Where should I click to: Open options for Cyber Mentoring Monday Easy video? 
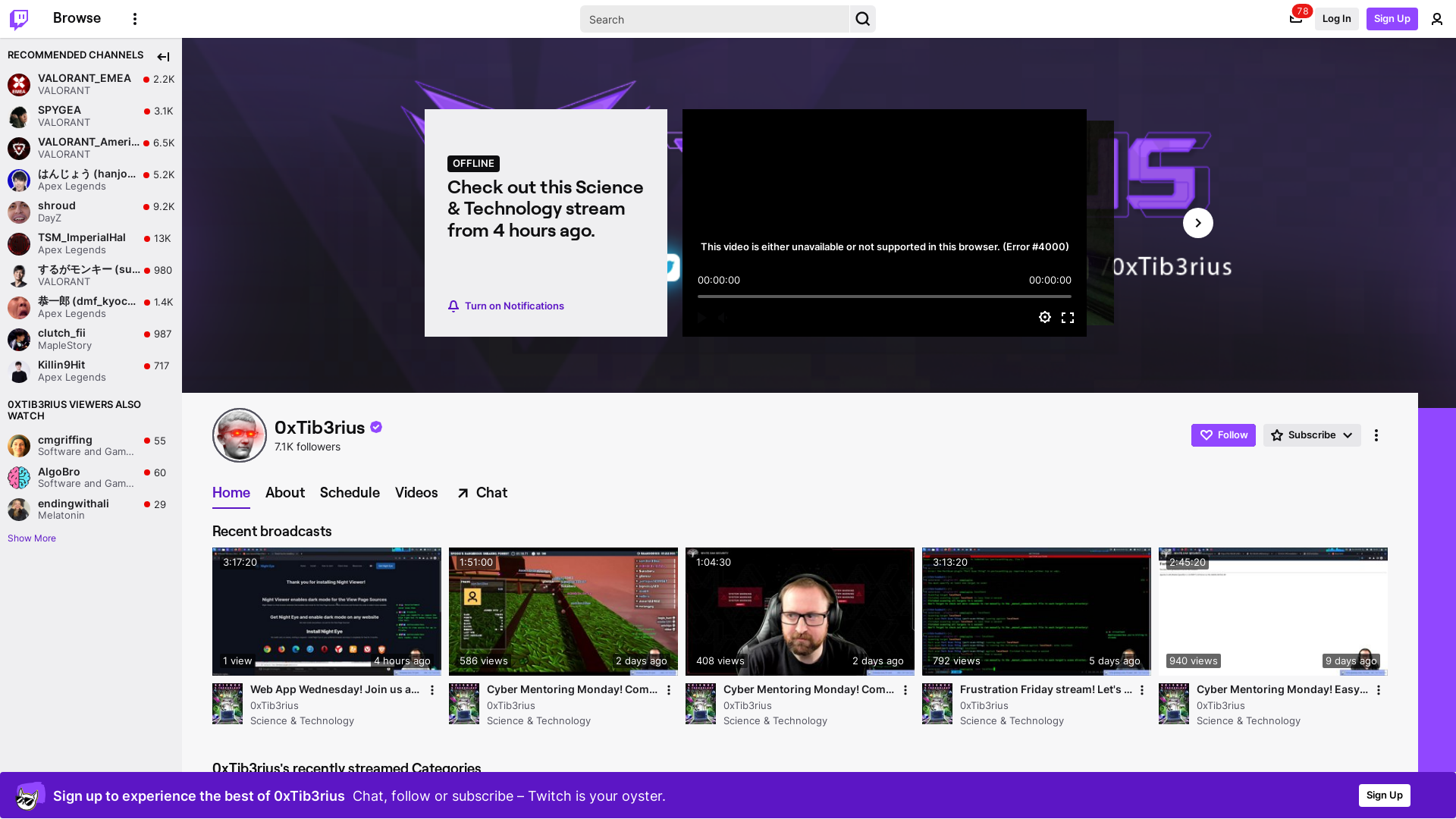point(1379,690)
